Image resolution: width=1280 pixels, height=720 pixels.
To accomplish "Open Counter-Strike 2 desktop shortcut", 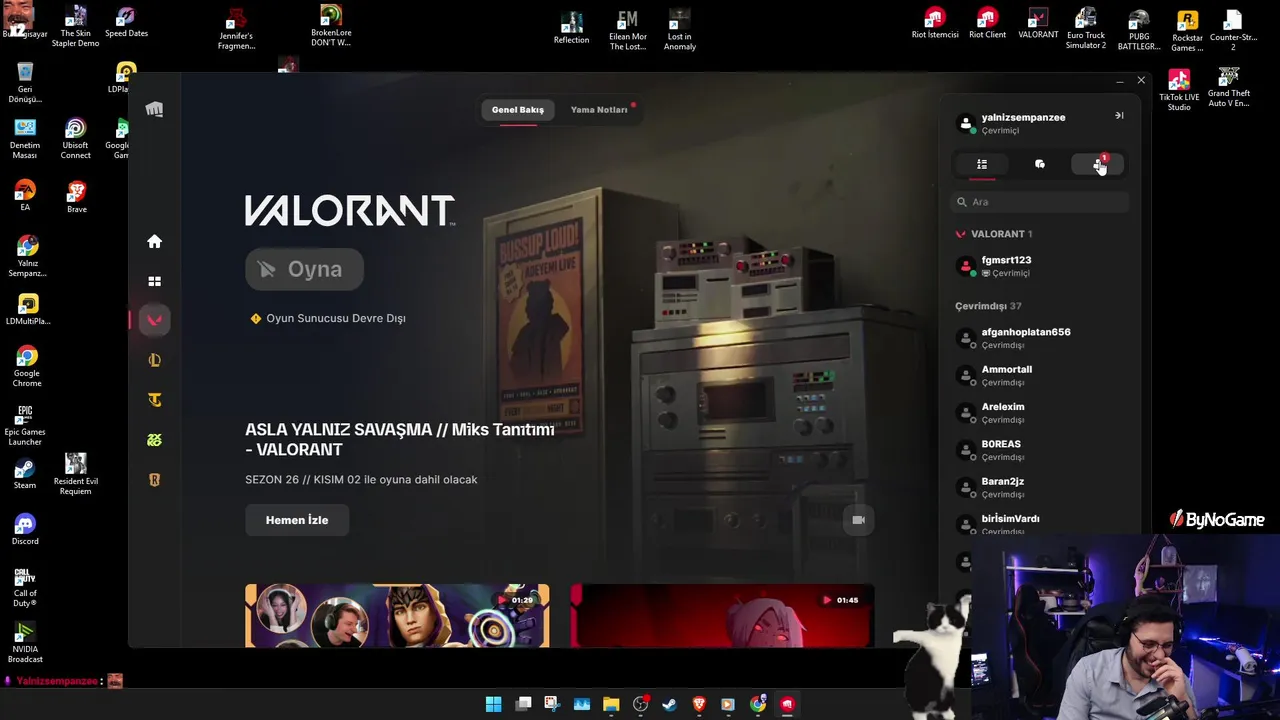I will coord(1233,30).
